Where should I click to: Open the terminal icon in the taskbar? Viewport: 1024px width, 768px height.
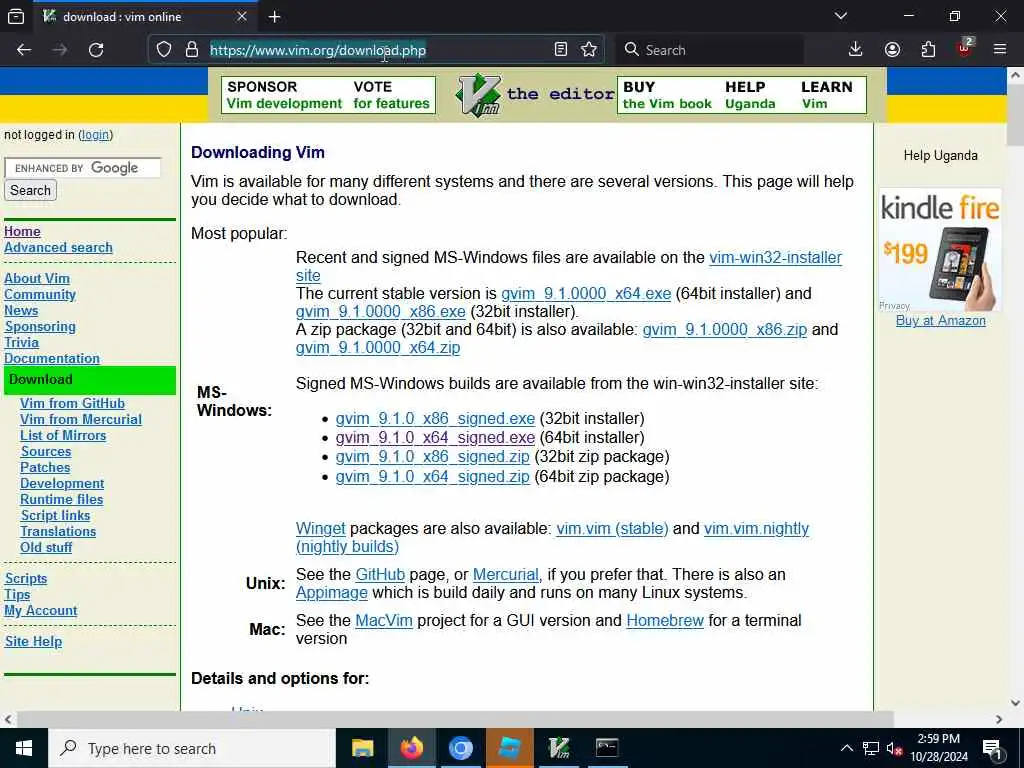(x=607, y=748)
